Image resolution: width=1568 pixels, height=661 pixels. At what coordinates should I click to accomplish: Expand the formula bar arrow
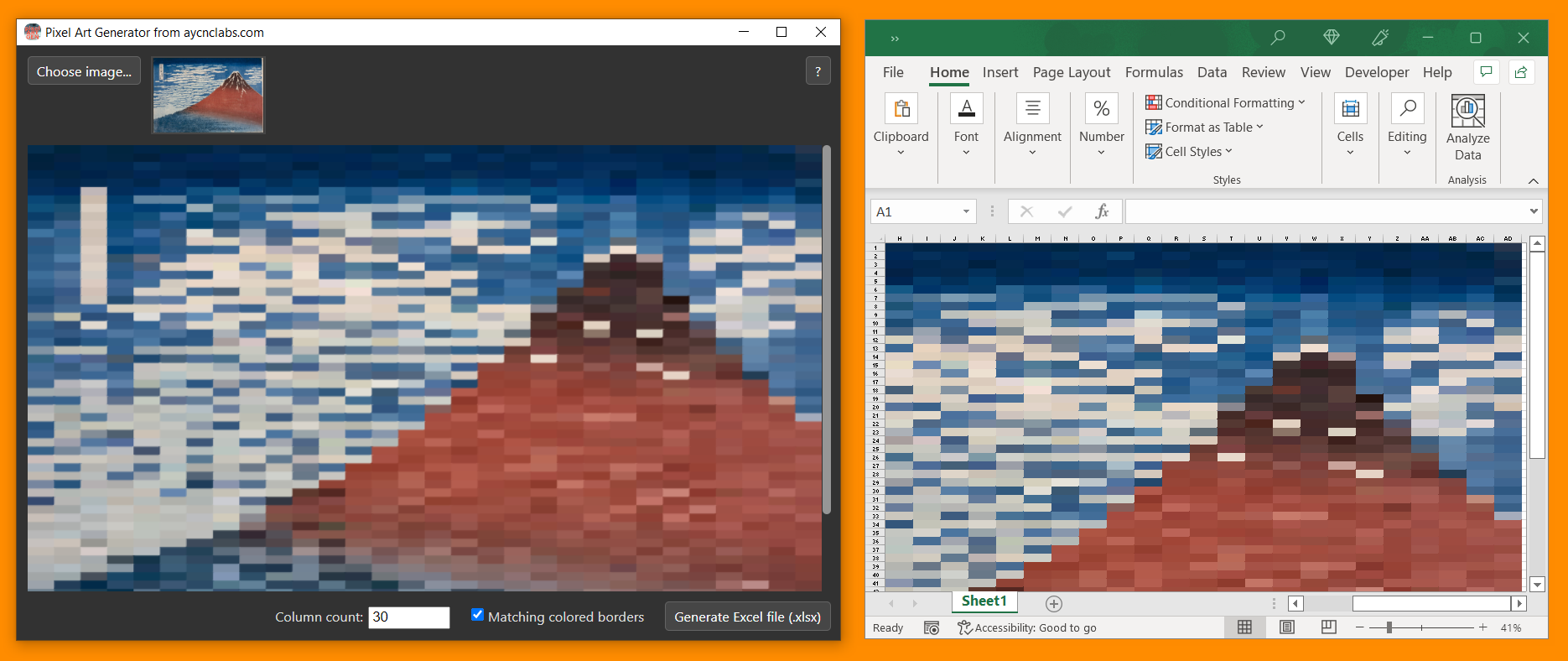point(1534,211)
